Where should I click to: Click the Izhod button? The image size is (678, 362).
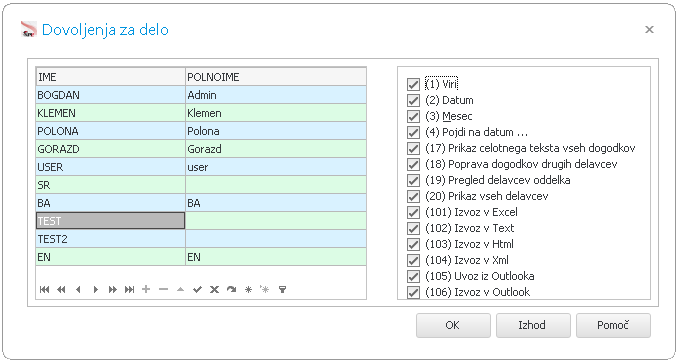click(x=533, y=325)
